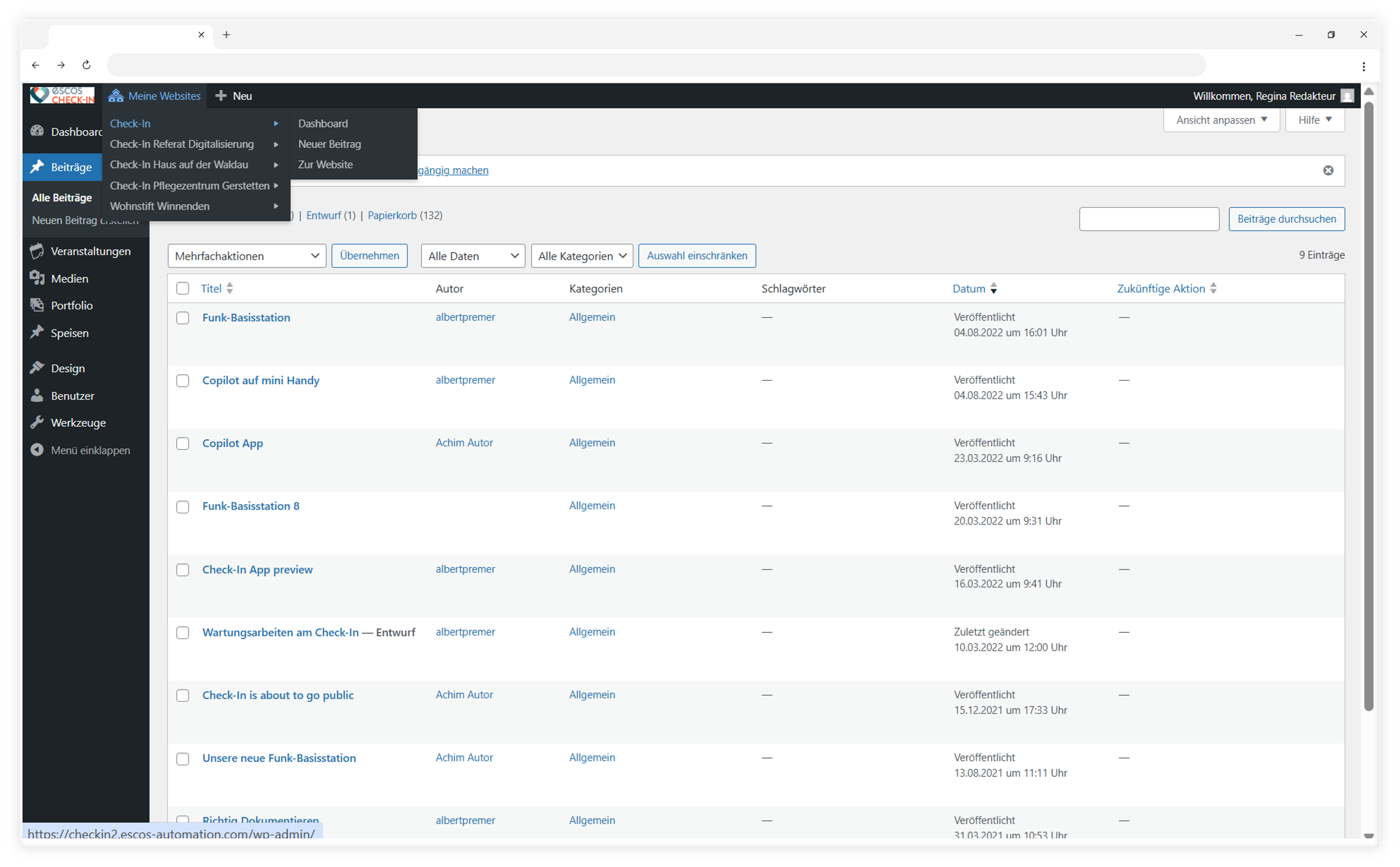
Task: Open a new browser tab with plus
Action: 226,35
